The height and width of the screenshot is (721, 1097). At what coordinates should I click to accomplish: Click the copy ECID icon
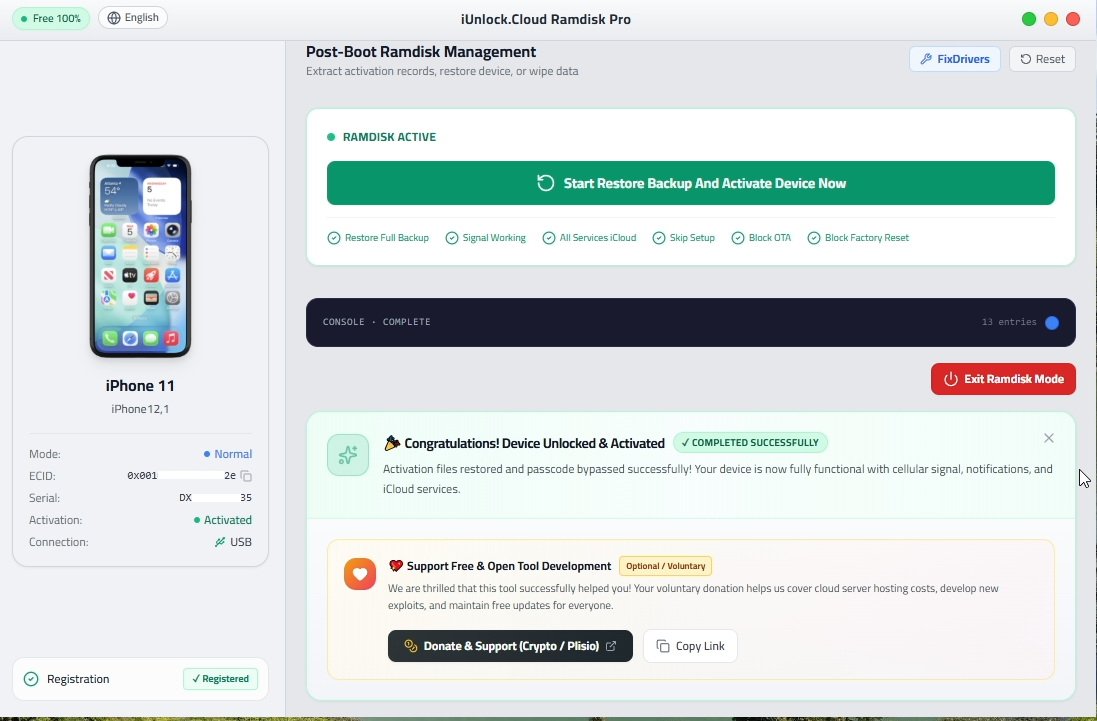point(246,476)
